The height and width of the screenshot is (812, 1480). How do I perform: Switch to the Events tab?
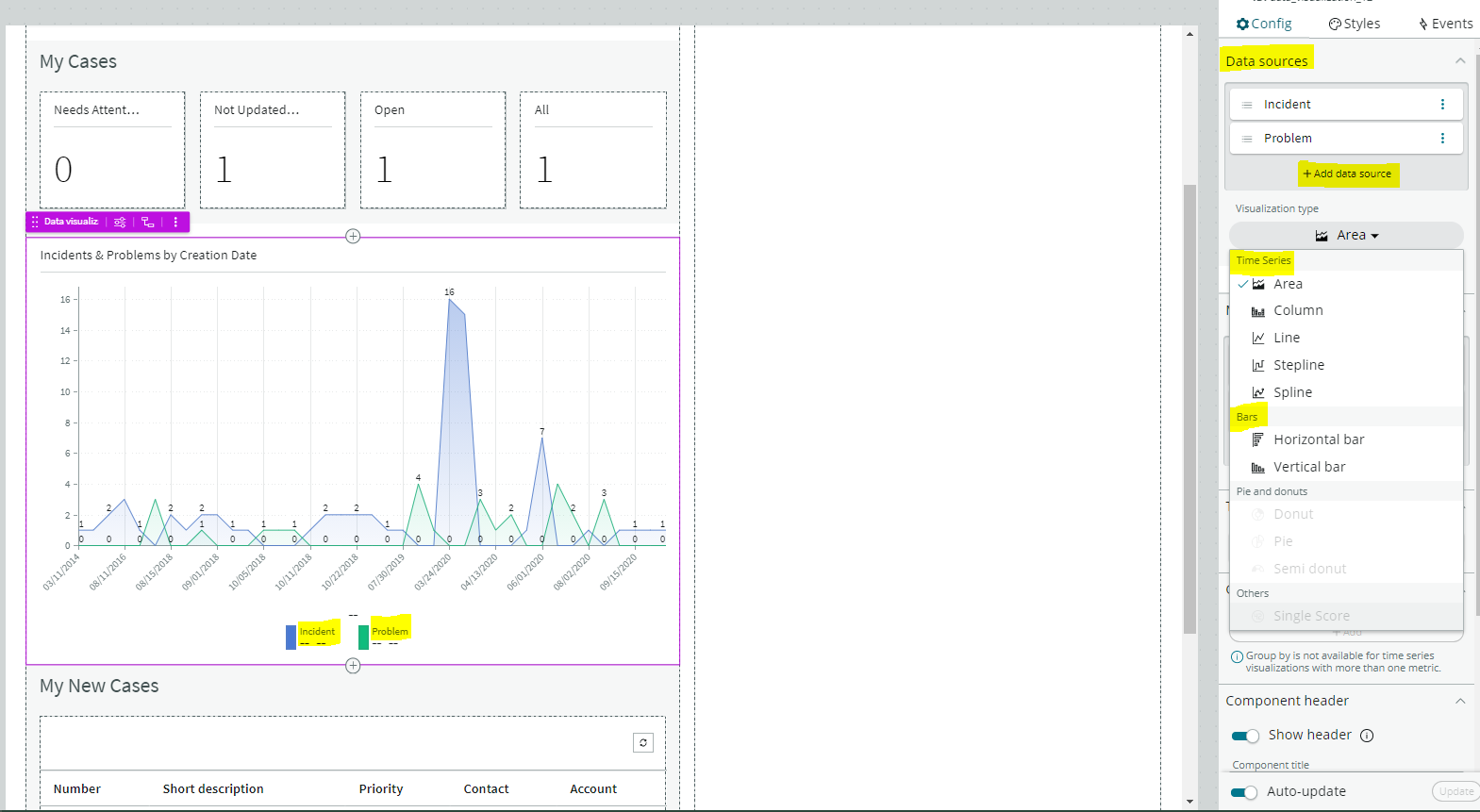click(1445, 24)
